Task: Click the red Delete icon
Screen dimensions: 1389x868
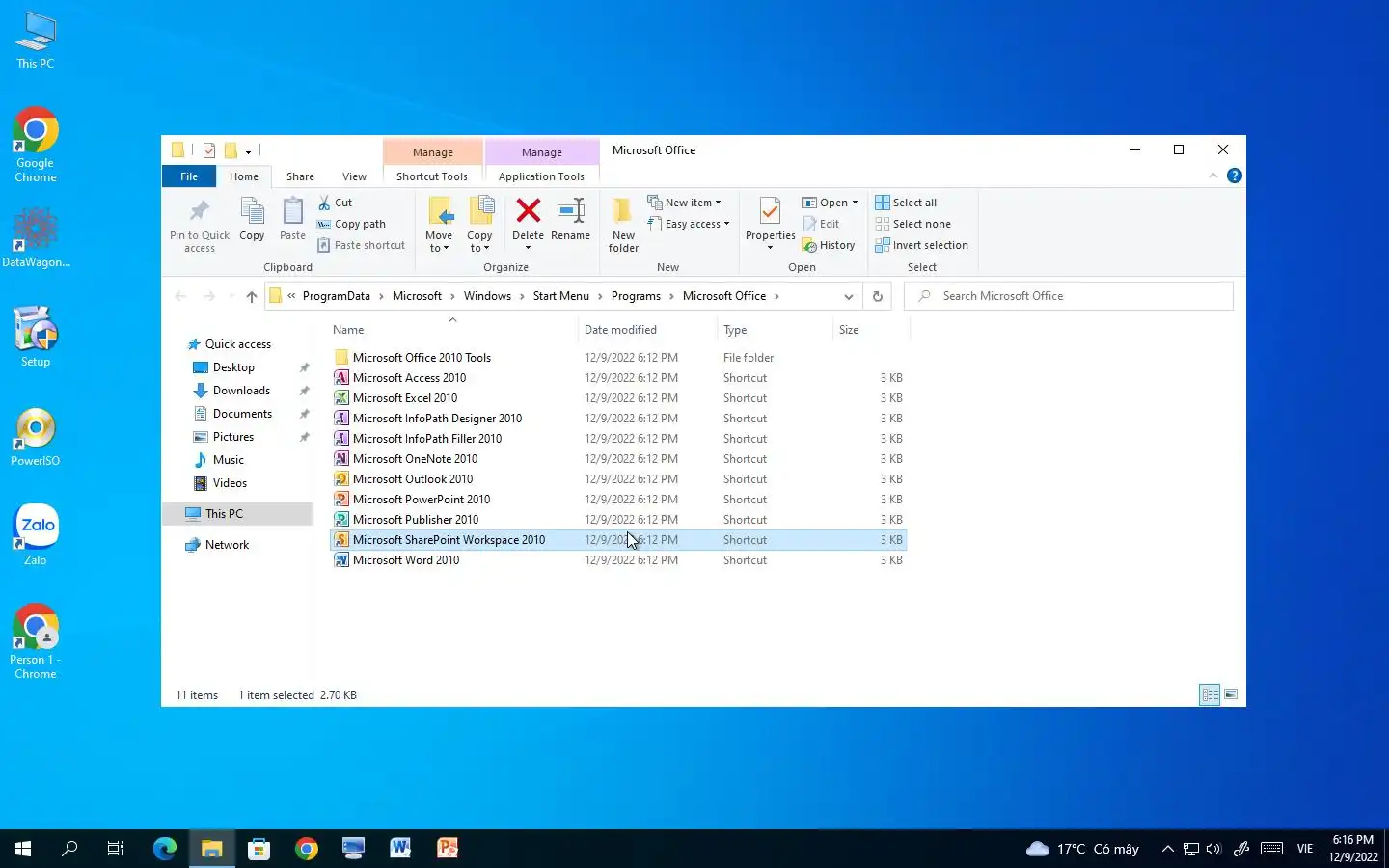Action: (x=528, y=210)
